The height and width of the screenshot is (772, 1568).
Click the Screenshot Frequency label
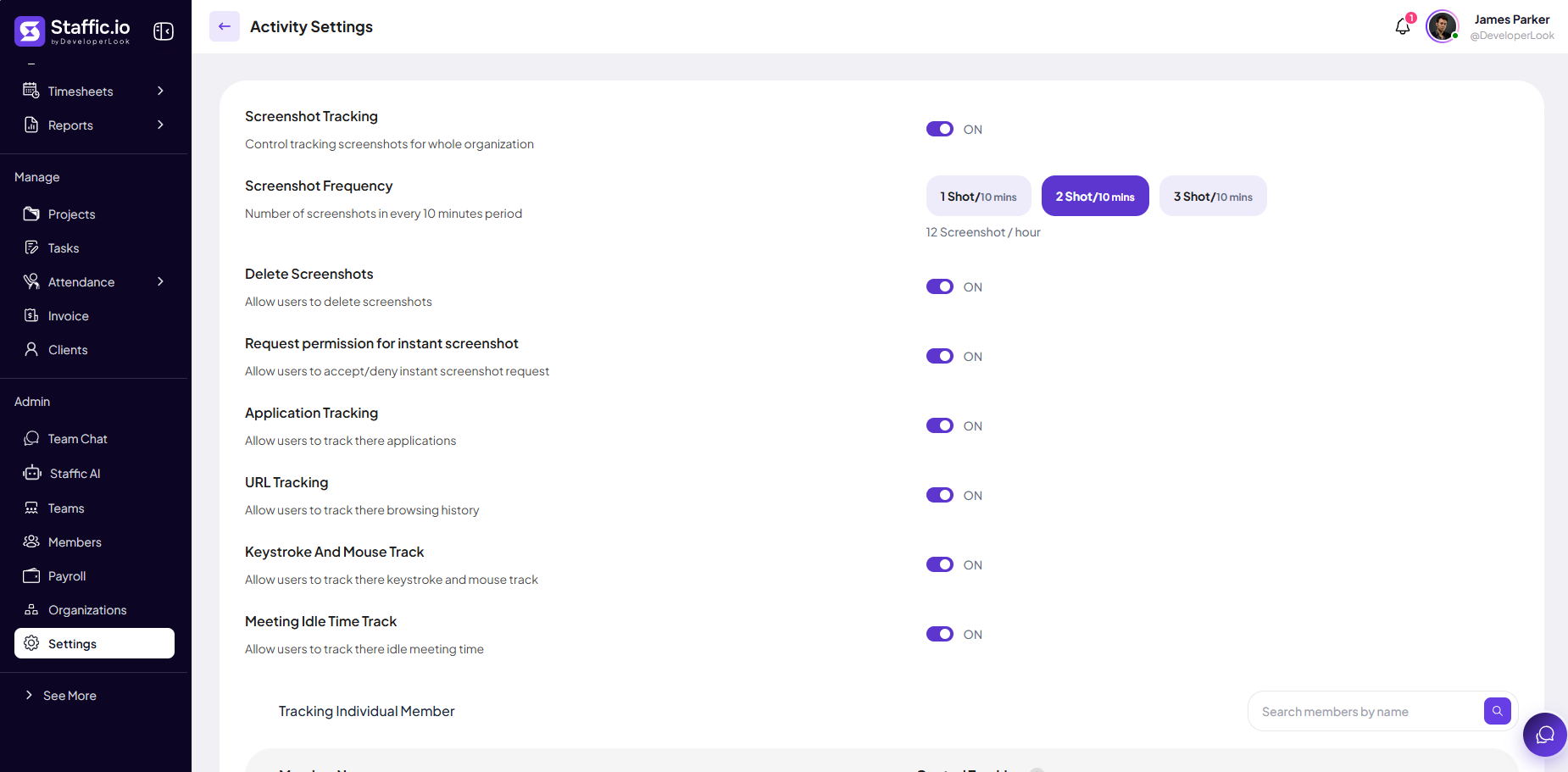tap(319, 186)
